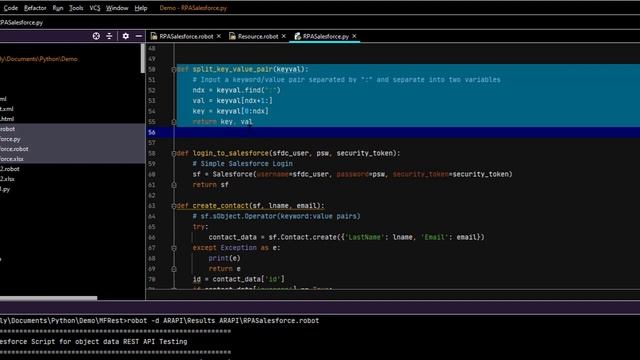Click on 'login_to_salesforce' function name

(231, 153)
